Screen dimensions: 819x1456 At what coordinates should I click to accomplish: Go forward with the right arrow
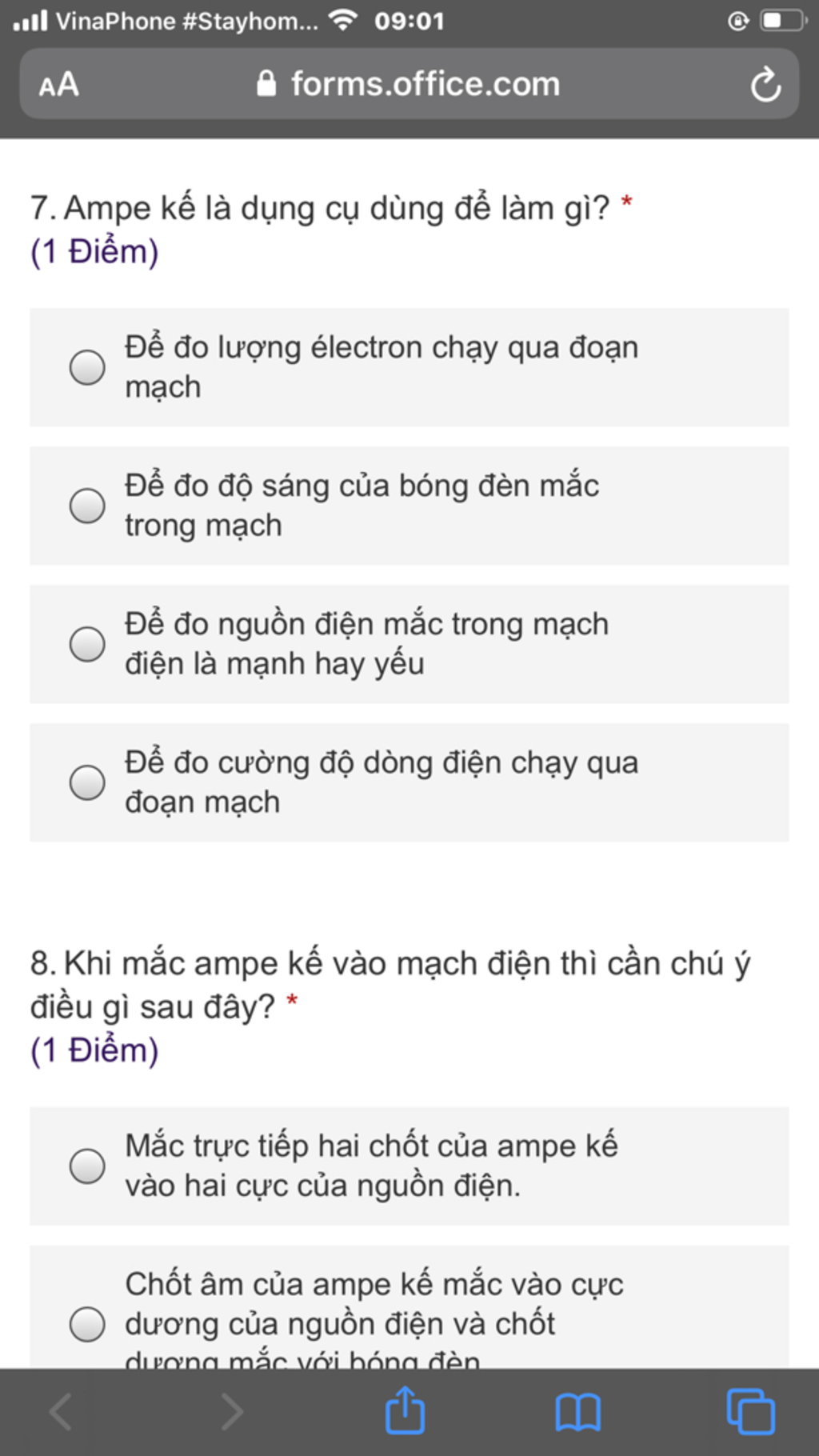tap(233, 1412)
